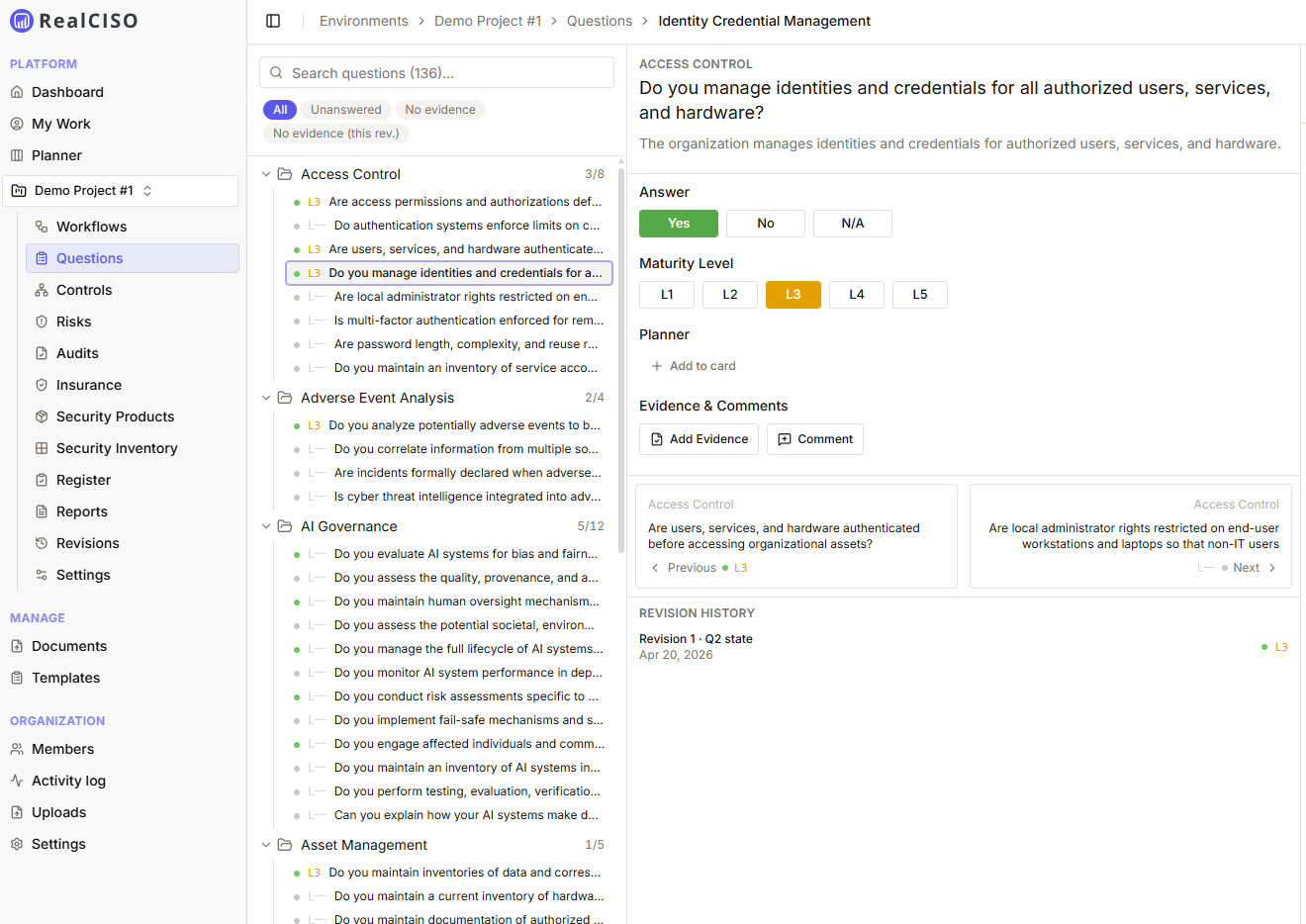The height and width of the screenshot is (924, 1306).
Task: Click the Register clipboard icon
Action: [42, 480]
